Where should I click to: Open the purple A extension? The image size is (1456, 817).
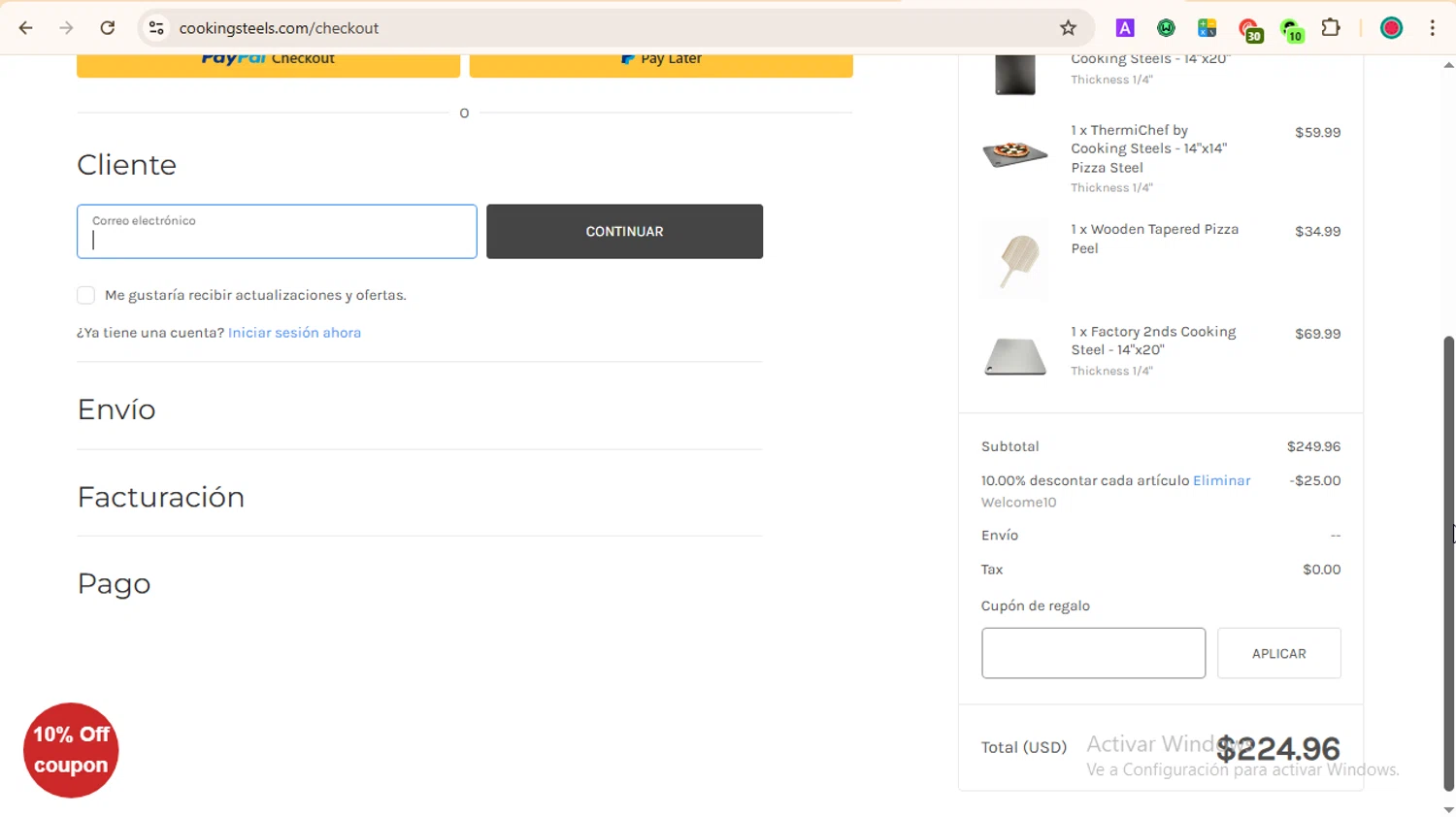pos(1125,28)
